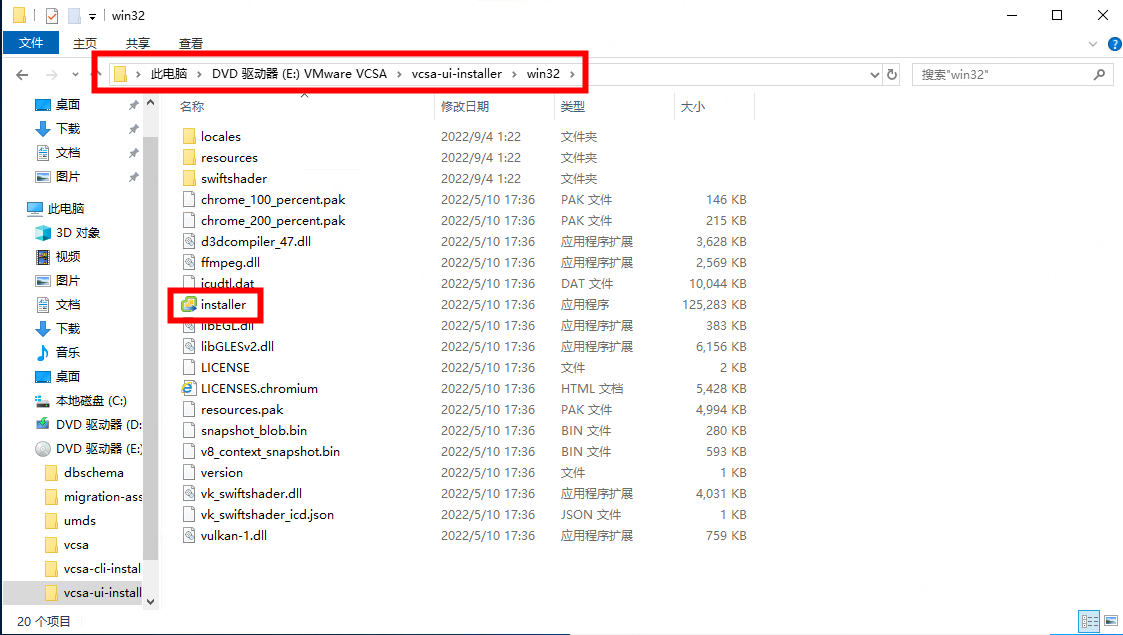Click properties icon in quick access toolbar
Viewport: 1123px width, 635px height.
coord(52,15)
